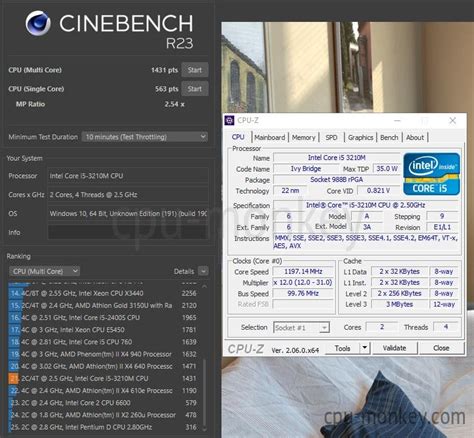
Task: Select ranking row AMD Athlon II X4 610e
Action: (104, 391)
